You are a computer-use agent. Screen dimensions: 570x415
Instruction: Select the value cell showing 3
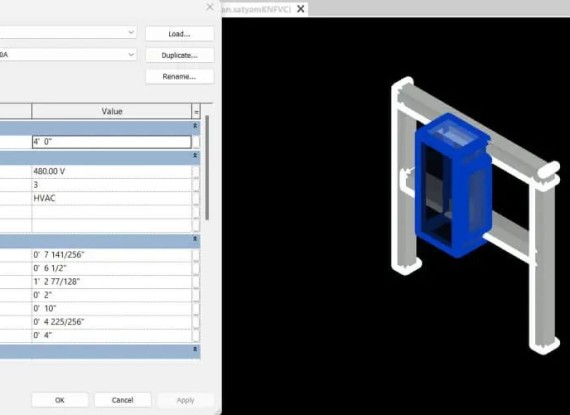[x=112, y=185]
